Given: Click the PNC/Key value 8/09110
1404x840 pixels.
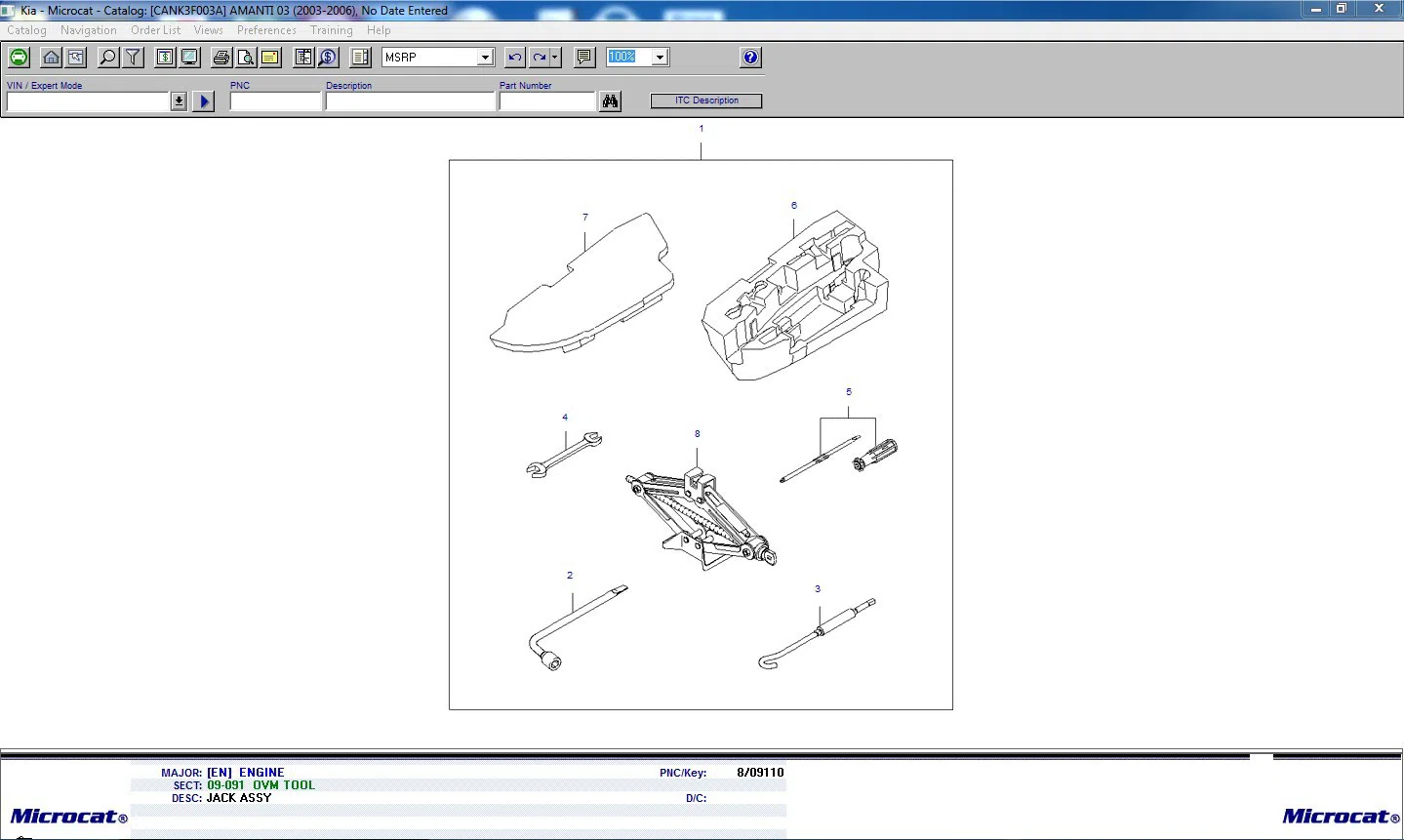Looking at the screenshot, I should pos(760,773).
